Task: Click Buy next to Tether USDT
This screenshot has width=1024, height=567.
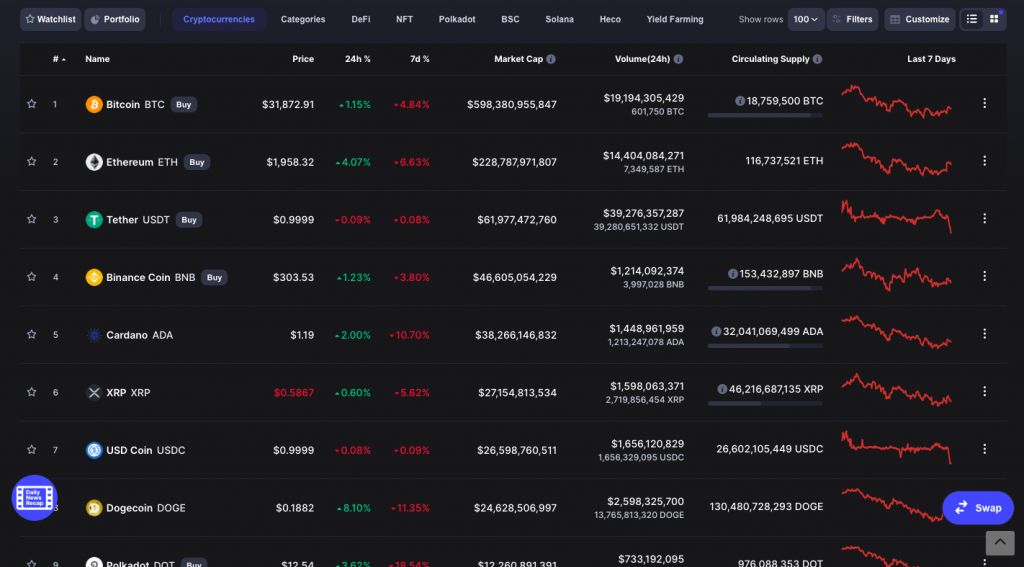Action: click(x=189, y=219)
